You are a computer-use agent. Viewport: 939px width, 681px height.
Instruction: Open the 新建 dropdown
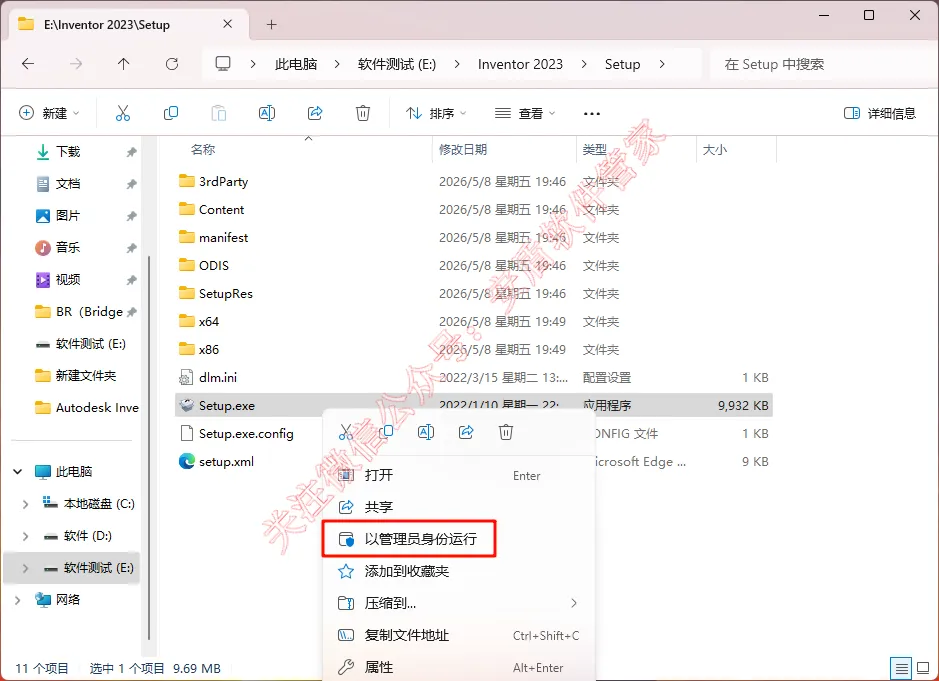click(50, 113)
